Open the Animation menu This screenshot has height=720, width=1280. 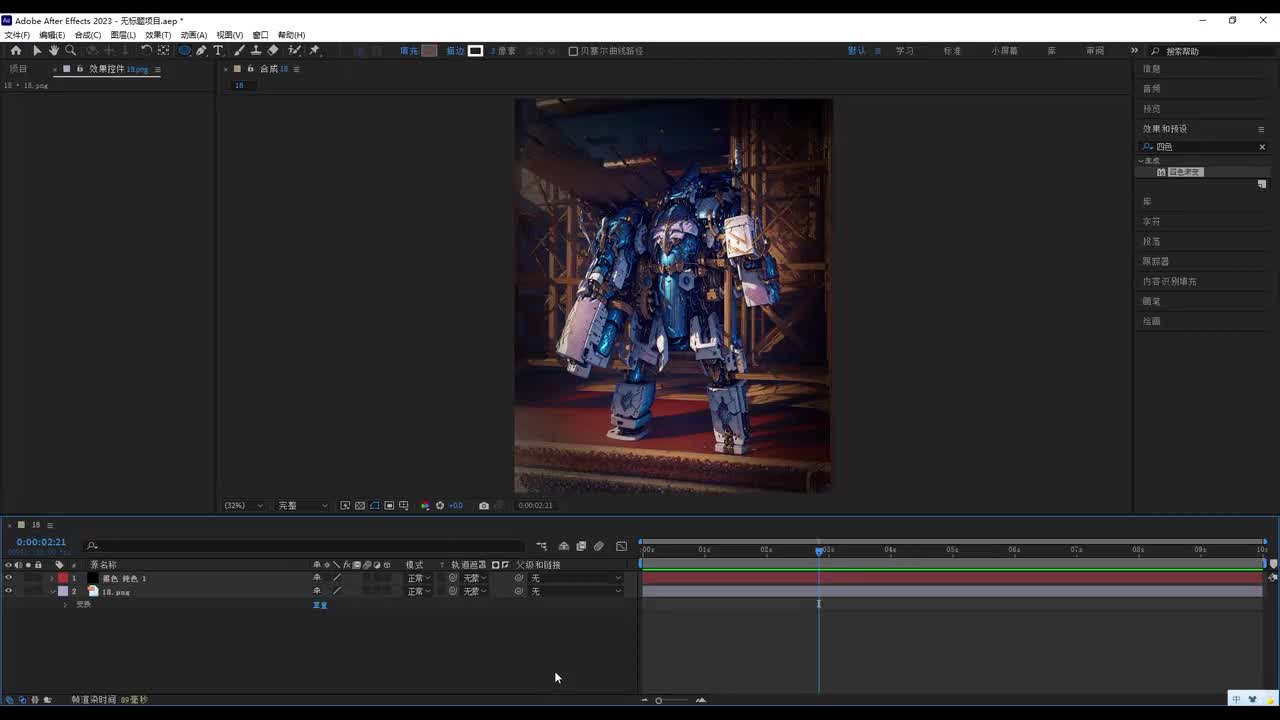coord(194,35)
